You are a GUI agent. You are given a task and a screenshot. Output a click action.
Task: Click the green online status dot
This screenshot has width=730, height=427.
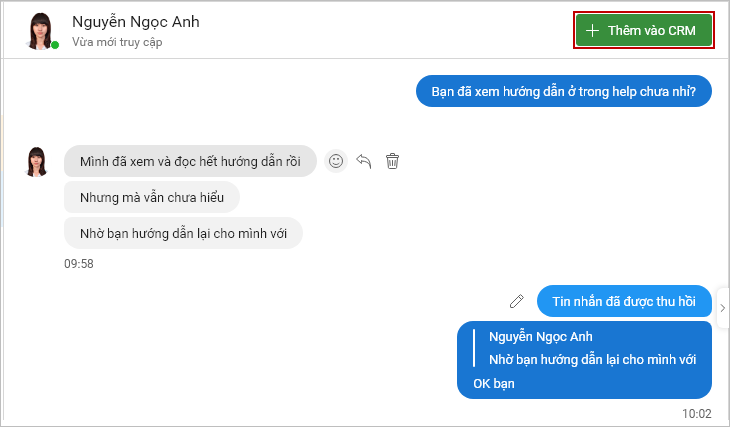[55, 45]
